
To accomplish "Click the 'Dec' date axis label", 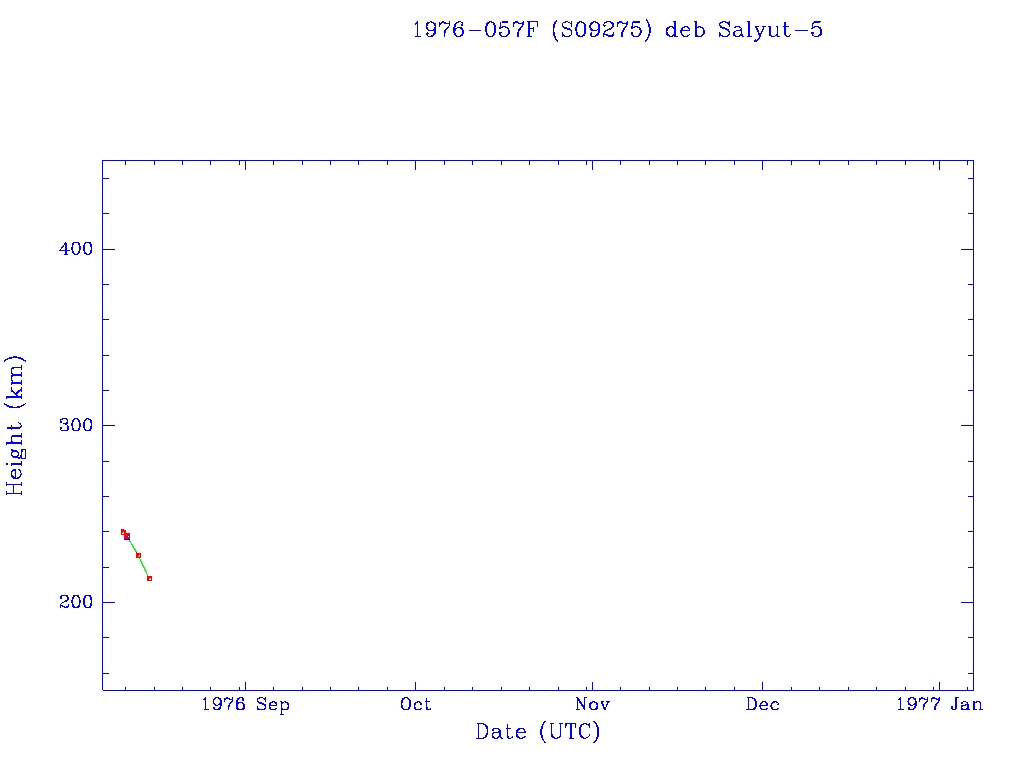I will (x=762, y=704).
